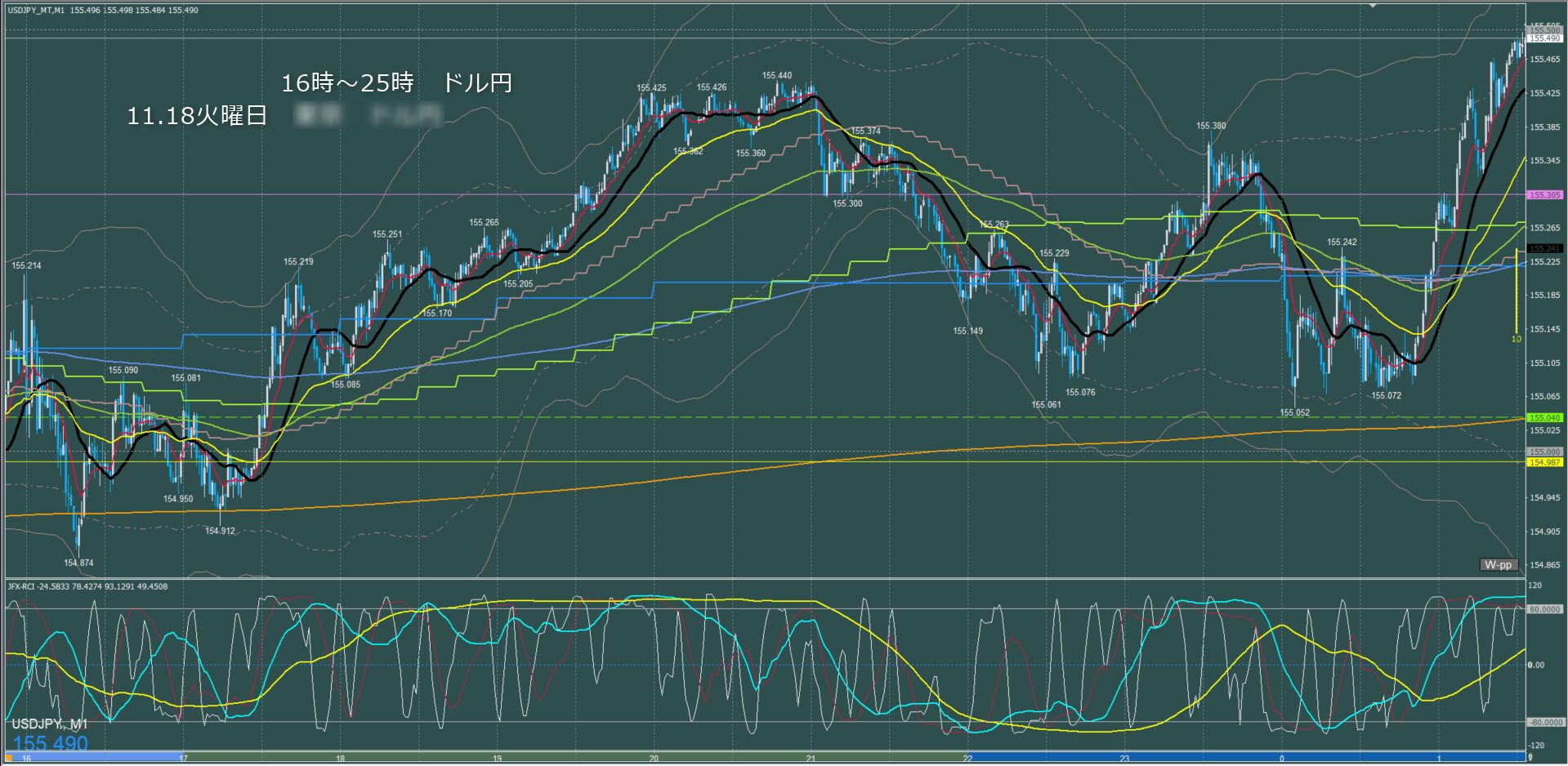The height and width of the screenshot is (766, 1568).
Task: Select the green 155.040 price tag
Action: [x=1544, y=417]
